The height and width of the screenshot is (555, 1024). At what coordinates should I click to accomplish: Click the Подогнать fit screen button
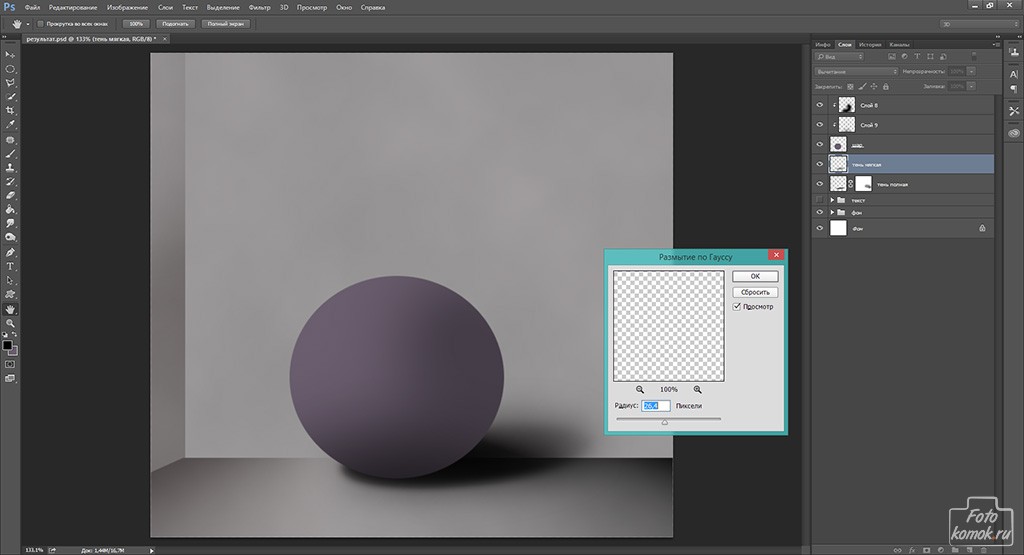point(175,24)
